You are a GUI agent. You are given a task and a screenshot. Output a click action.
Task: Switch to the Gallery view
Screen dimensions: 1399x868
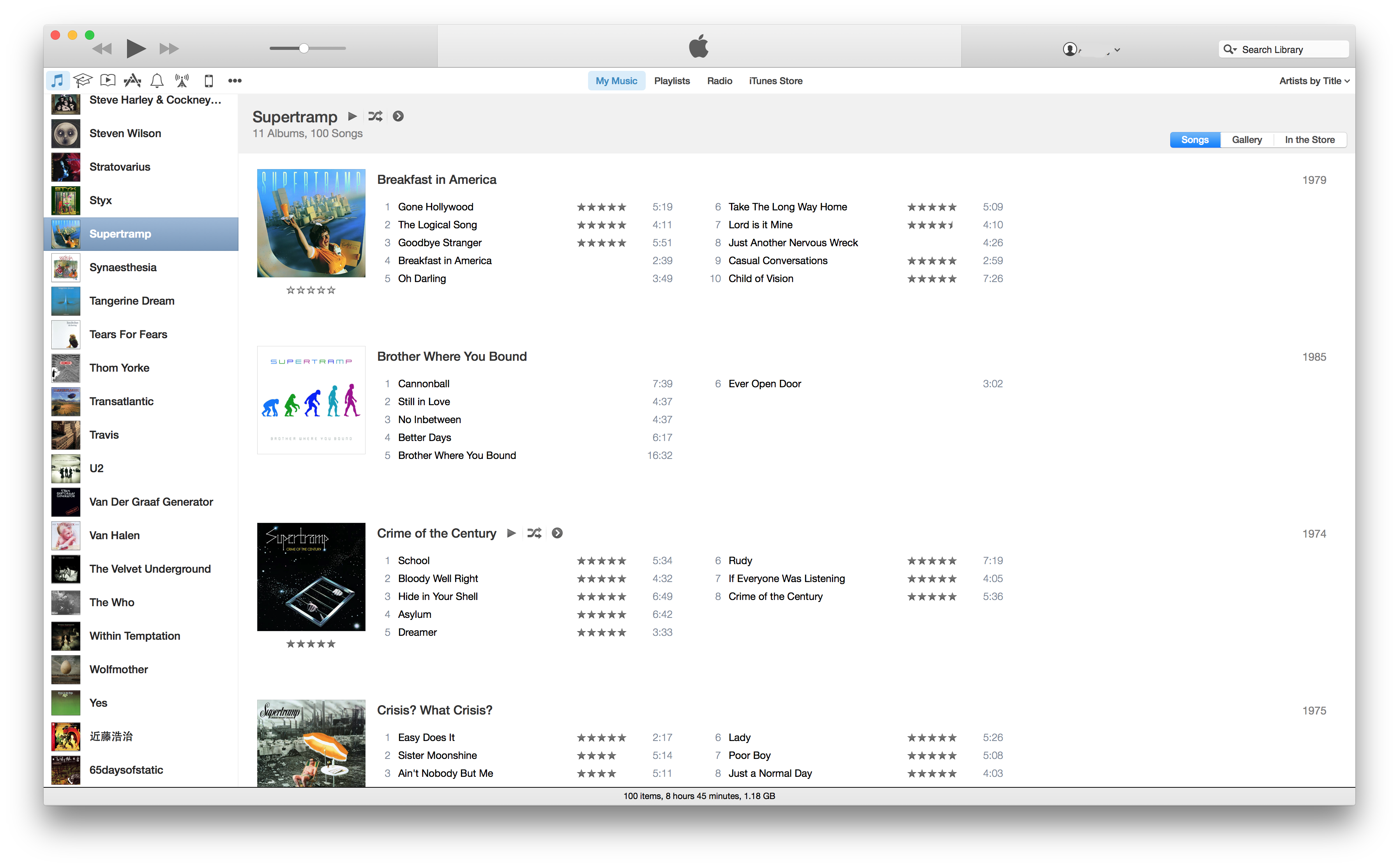click(x=1246, y=139)
